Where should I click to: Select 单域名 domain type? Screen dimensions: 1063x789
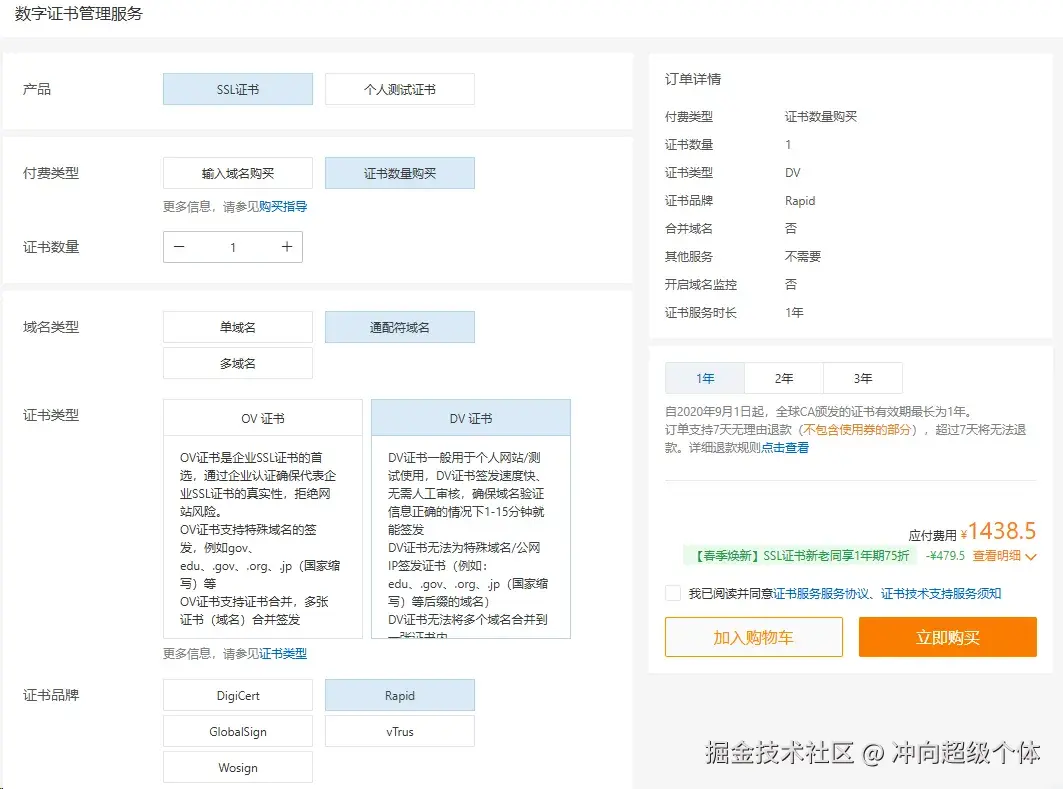(238, 327)
